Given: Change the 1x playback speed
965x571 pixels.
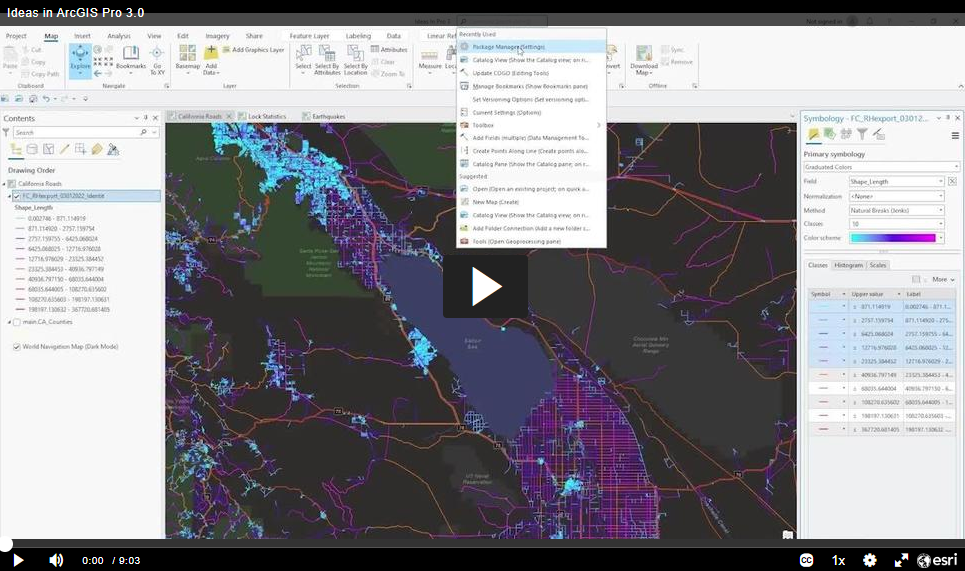Looking at the screenshot, I should point(838,560).
